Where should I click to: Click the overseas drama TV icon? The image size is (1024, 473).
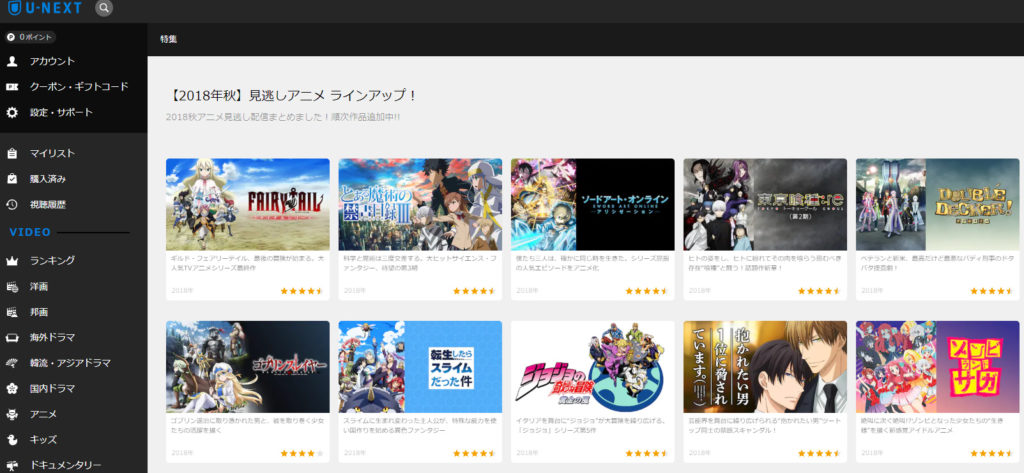(12, 338)
